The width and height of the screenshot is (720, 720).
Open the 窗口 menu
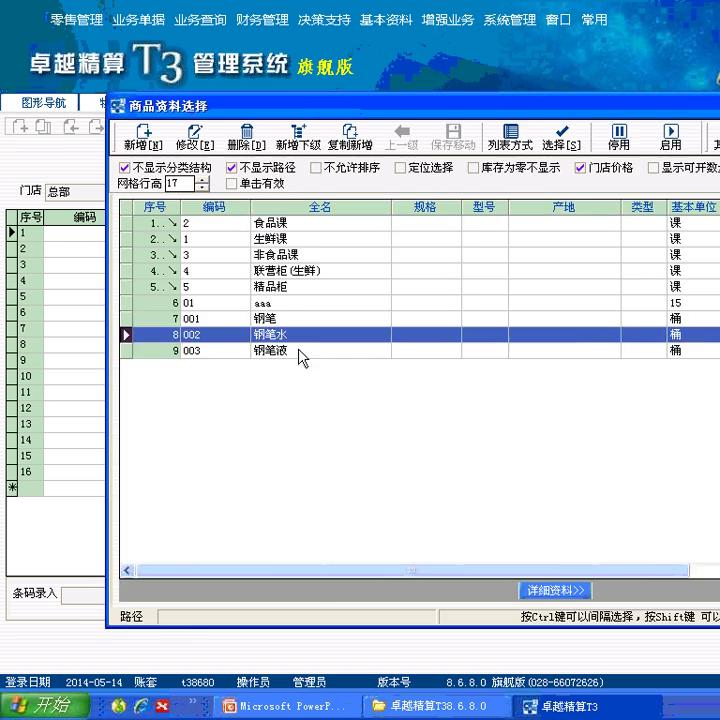click(x=558, y=20)
